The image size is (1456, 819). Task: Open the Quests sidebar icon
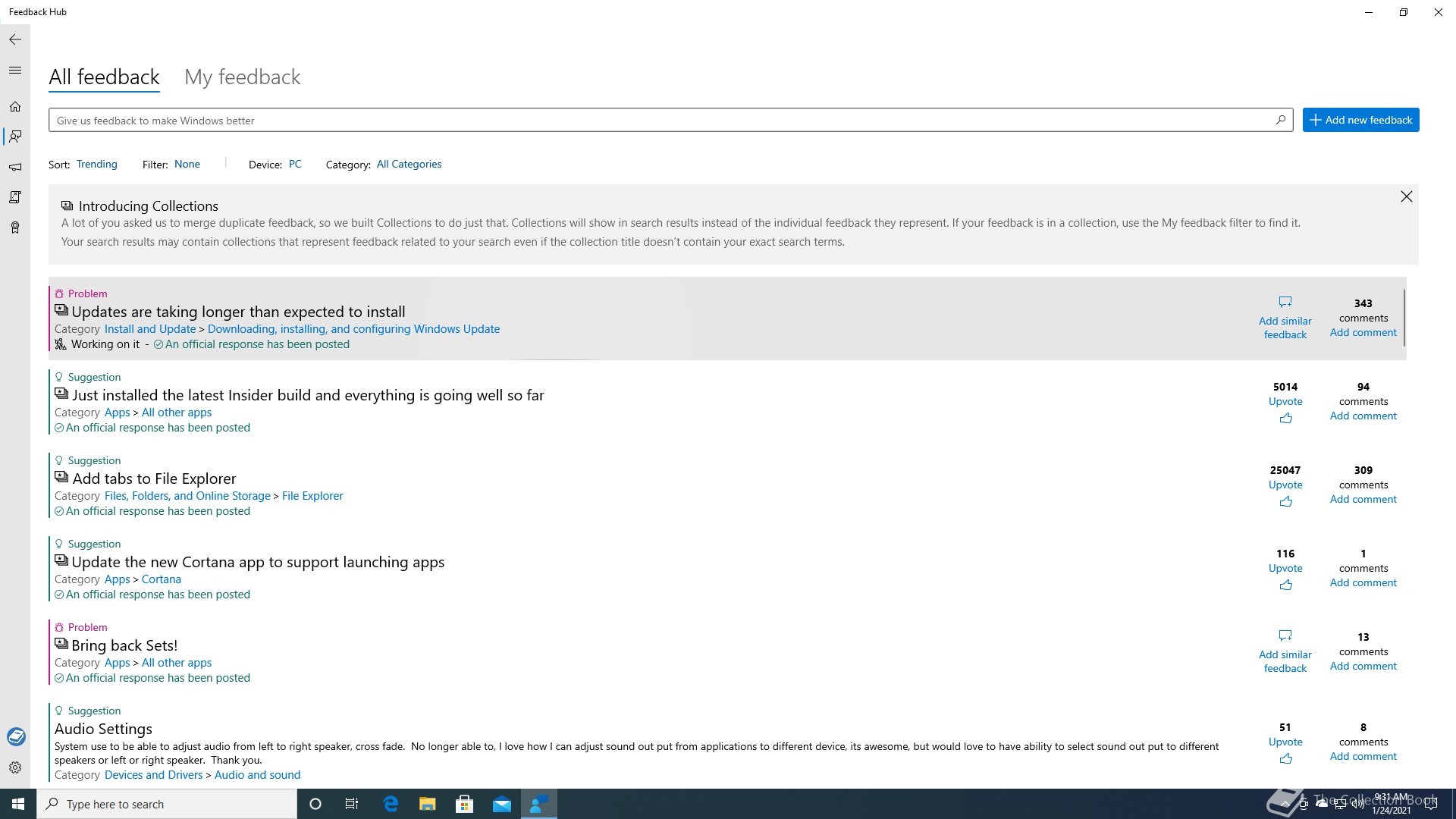click(15, 197)
